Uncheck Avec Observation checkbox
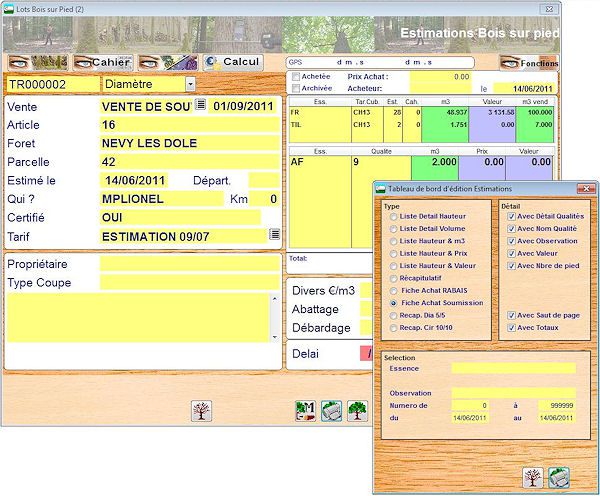This screenshot has width=600, height=496. click(511, 241)
